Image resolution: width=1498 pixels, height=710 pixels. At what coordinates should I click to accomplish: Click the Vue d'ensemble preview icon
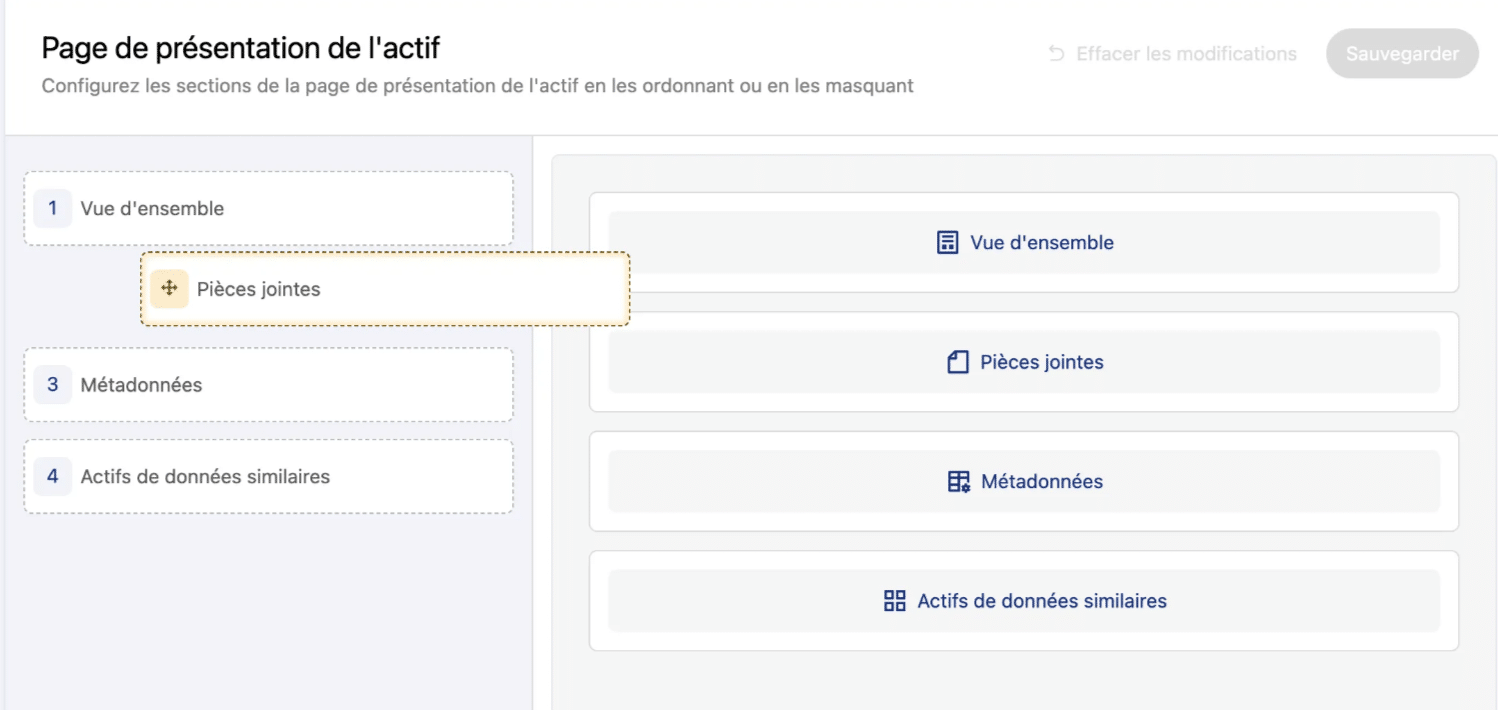coord(947,243)
